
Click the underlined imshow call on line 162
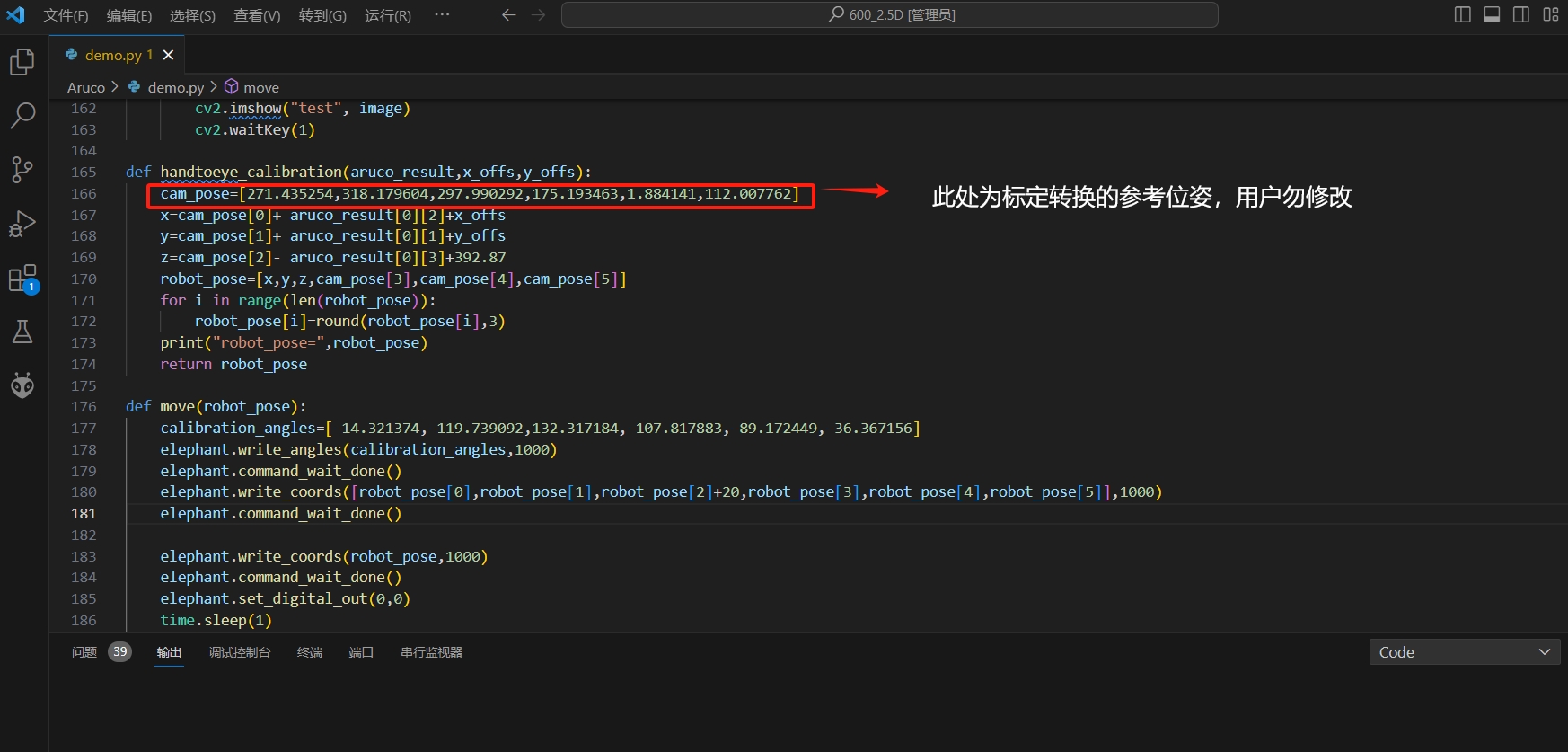pos(255,109)
